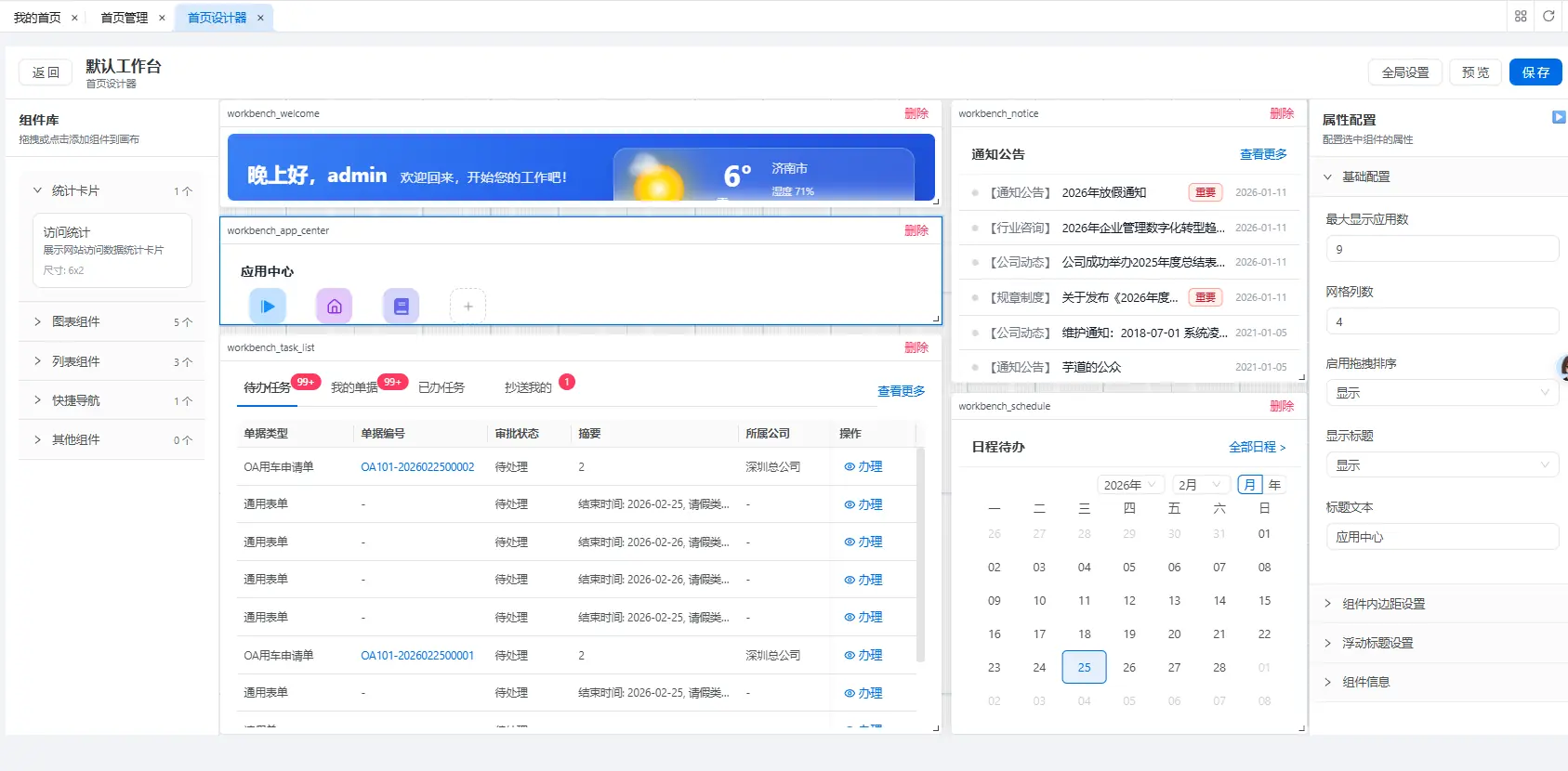Switch to the 我的首页 tab
This screenshot has height=771, width=1568.
pyautogui.click(x=37, y=18)
